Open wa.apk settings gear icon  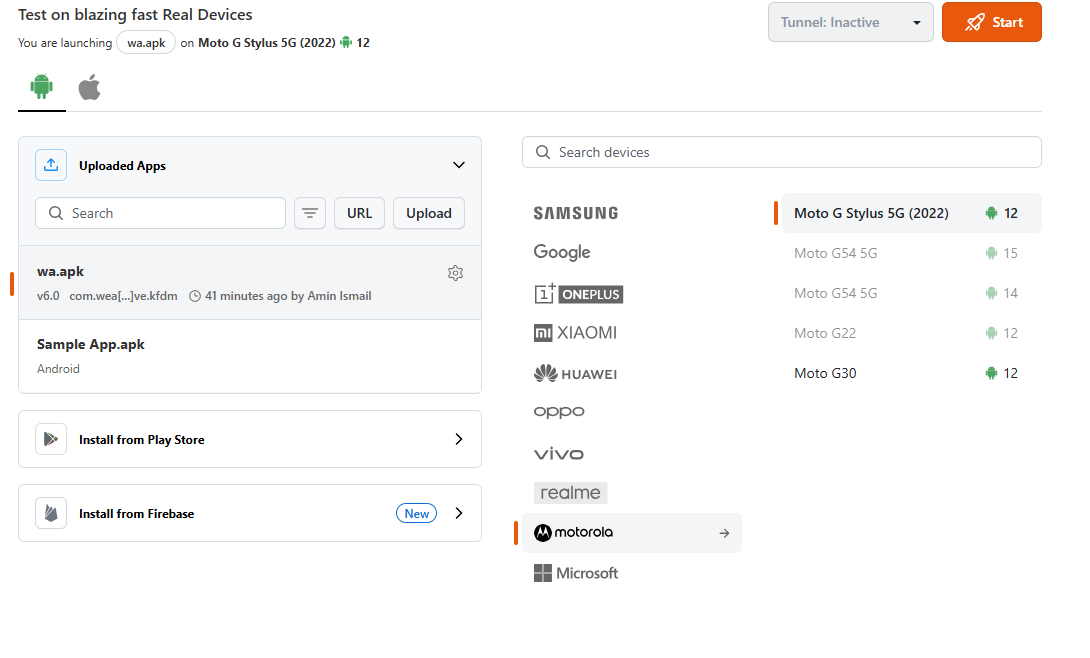455,273
